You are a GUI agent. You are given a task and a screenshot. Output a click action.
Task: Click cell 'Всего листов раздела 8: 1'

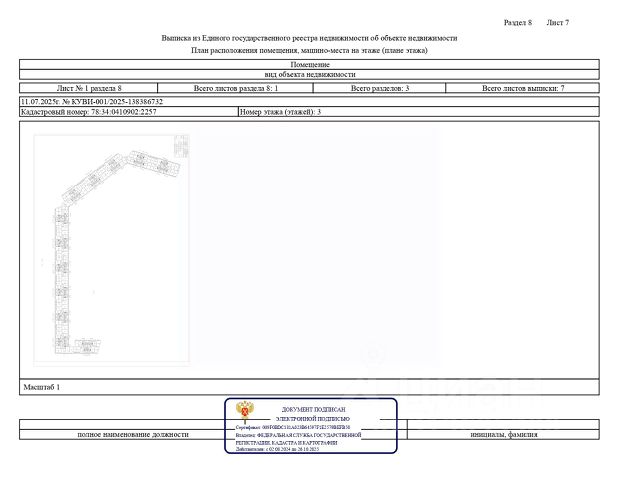(x=236, y=88)
